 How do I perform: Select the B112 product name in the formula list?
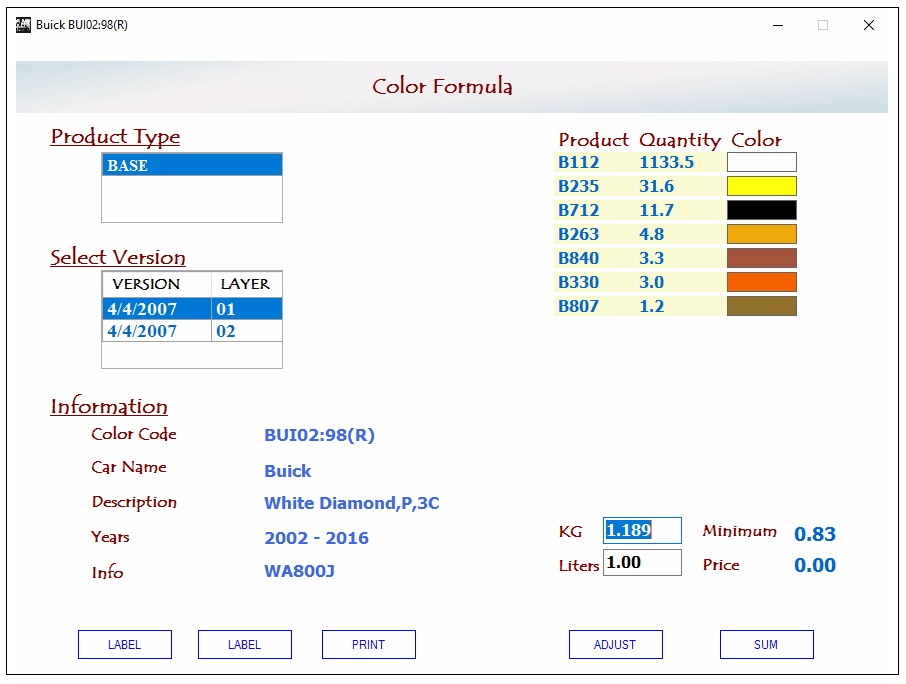579,162
